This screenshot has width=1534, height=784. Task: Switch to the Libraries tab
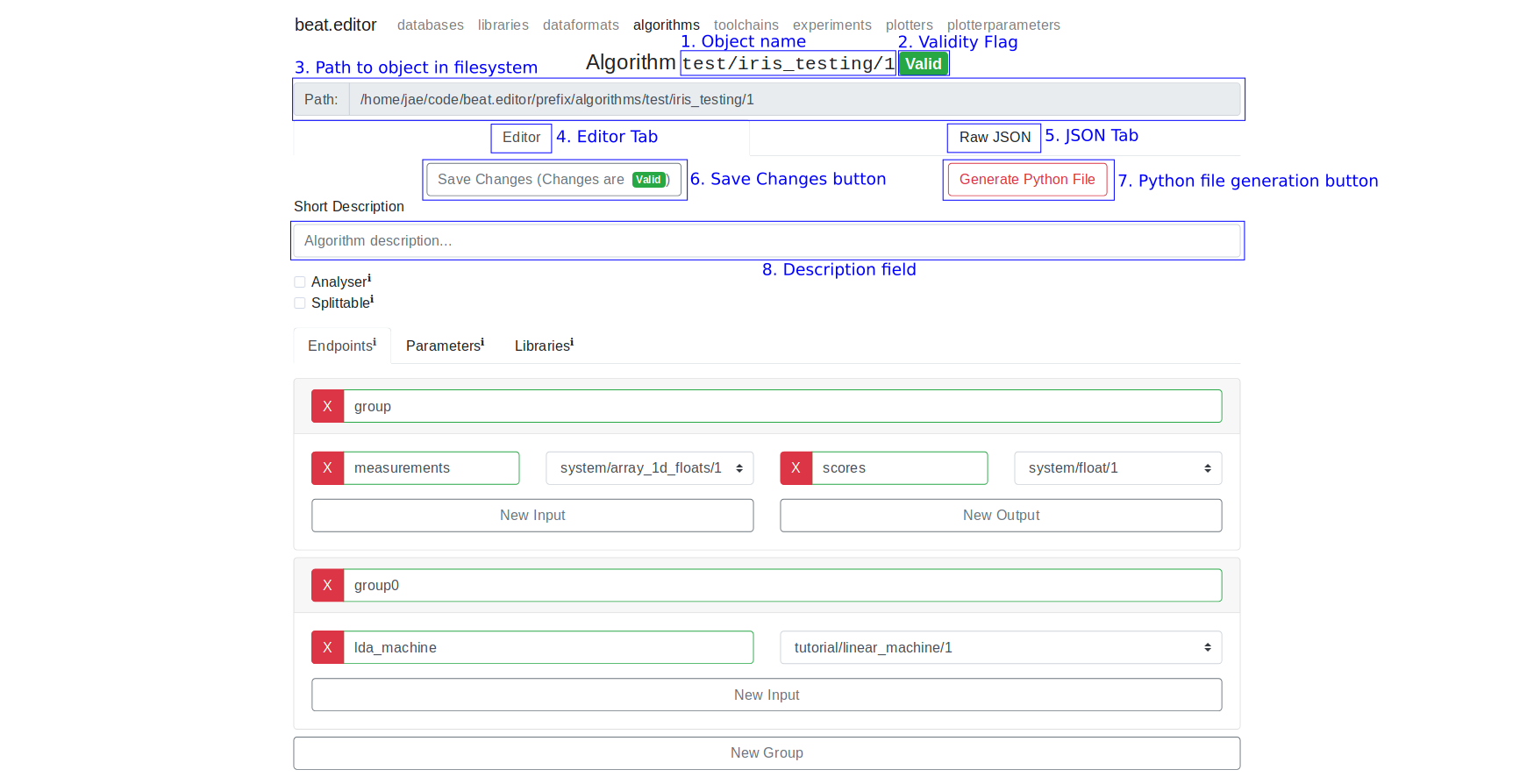544,346
